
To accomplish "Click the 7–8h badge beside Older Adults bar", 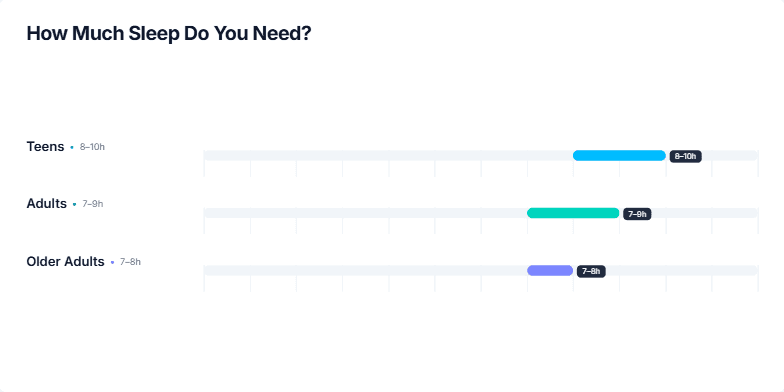I will pos(591,272).
